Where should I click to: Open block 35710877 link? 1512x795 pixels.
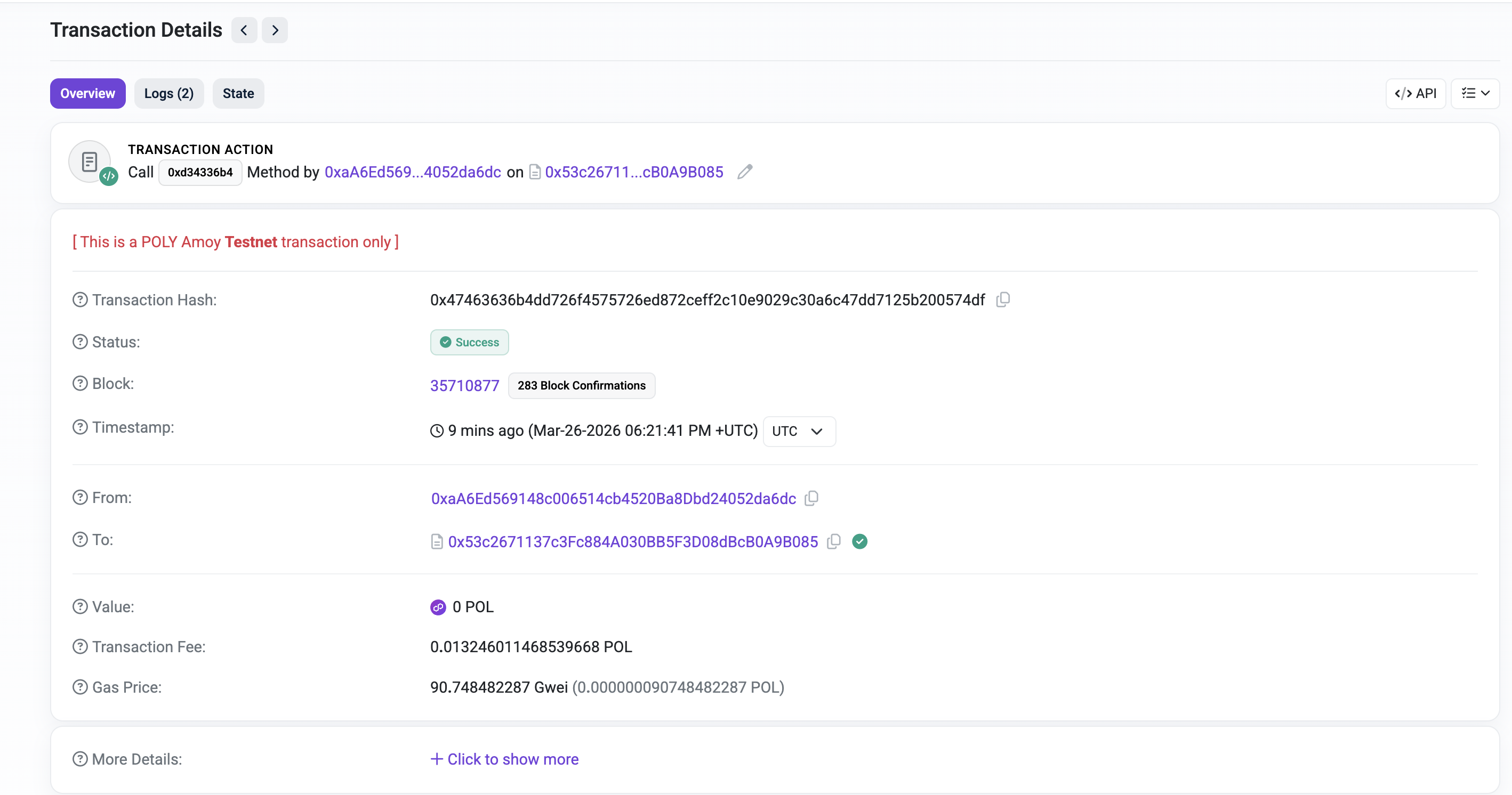464,385
